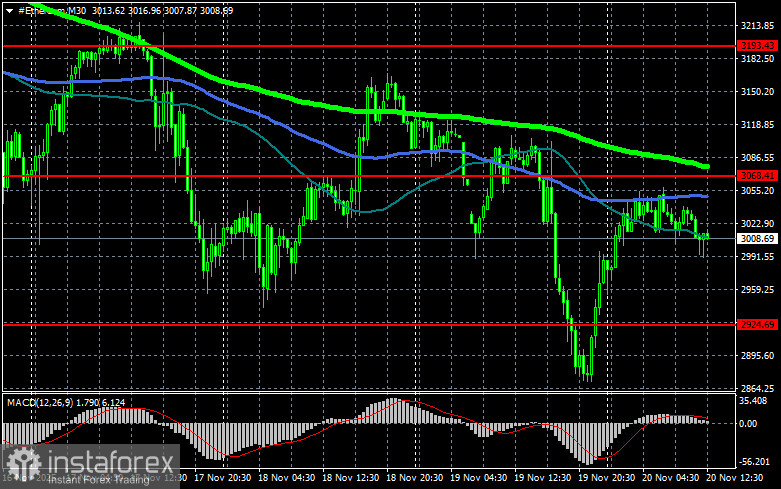The height and width of the screenshot is (489, 781).
Task: Click the 3055.20 price axis value
Action: click(757, 191)
